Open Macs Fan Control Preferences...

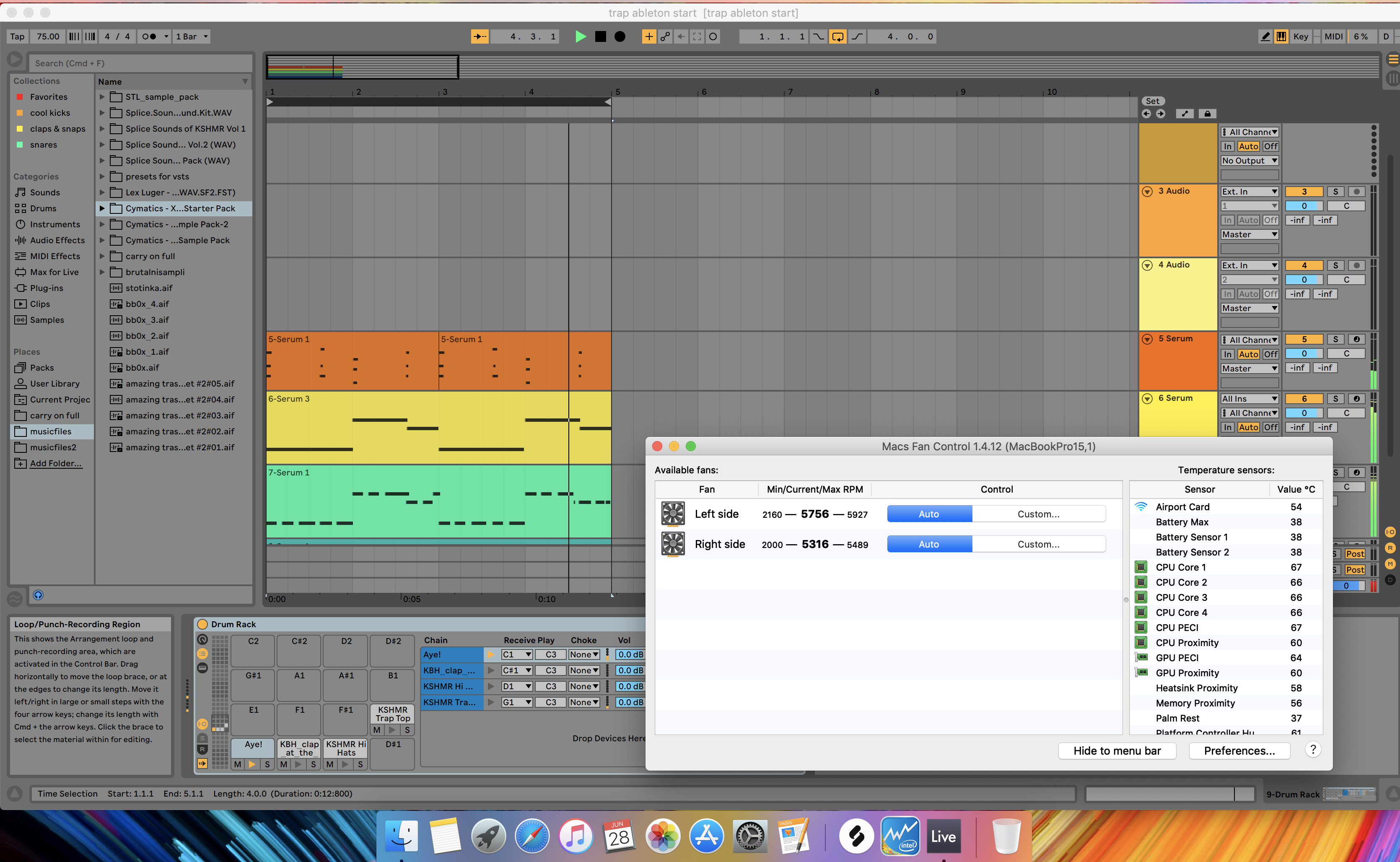(1239, 751)
